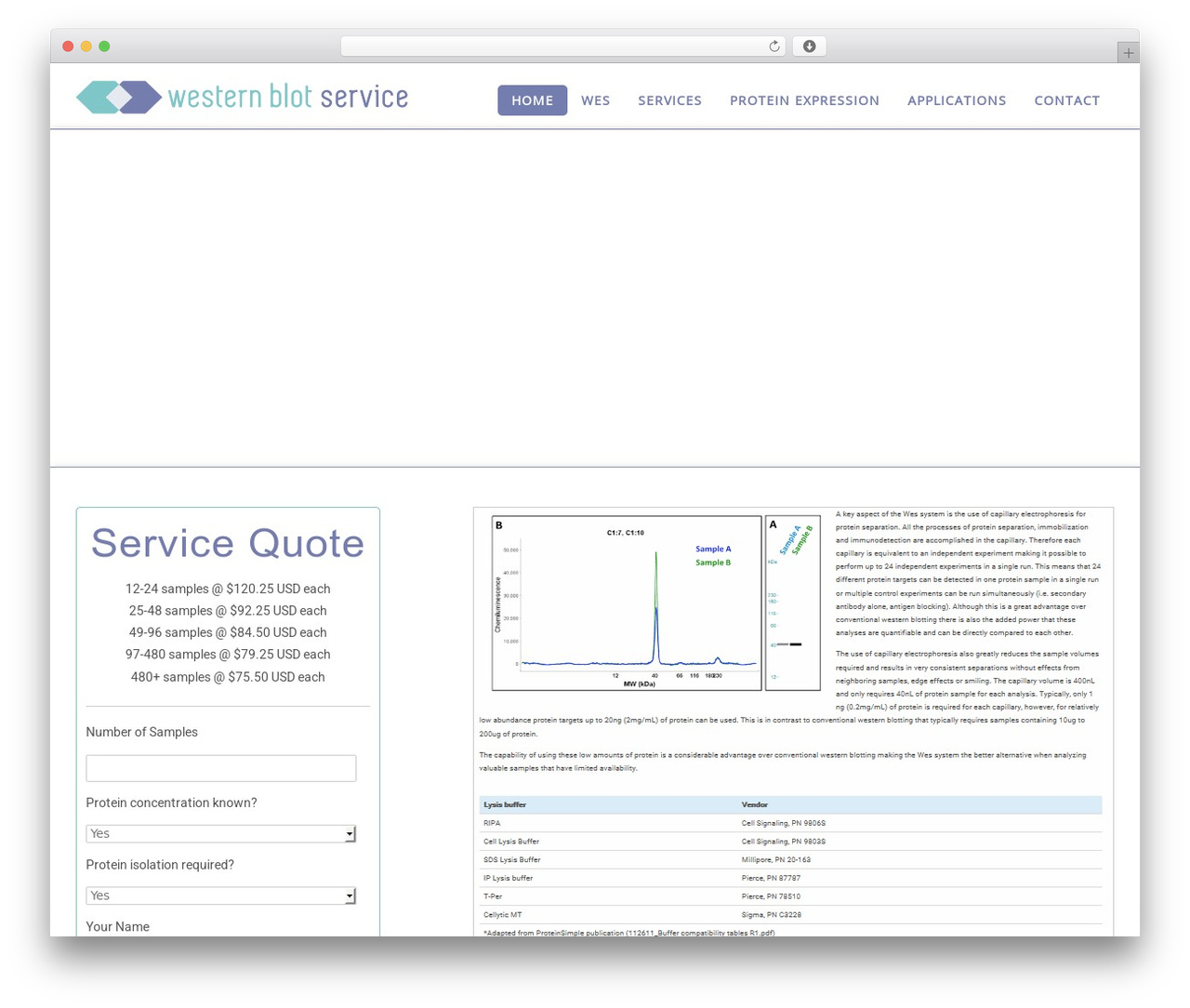1190x1008 pixels.
Task: Expand the Protein concentration known dropdown
Action: pyautogui.click(x=221, y=833)
